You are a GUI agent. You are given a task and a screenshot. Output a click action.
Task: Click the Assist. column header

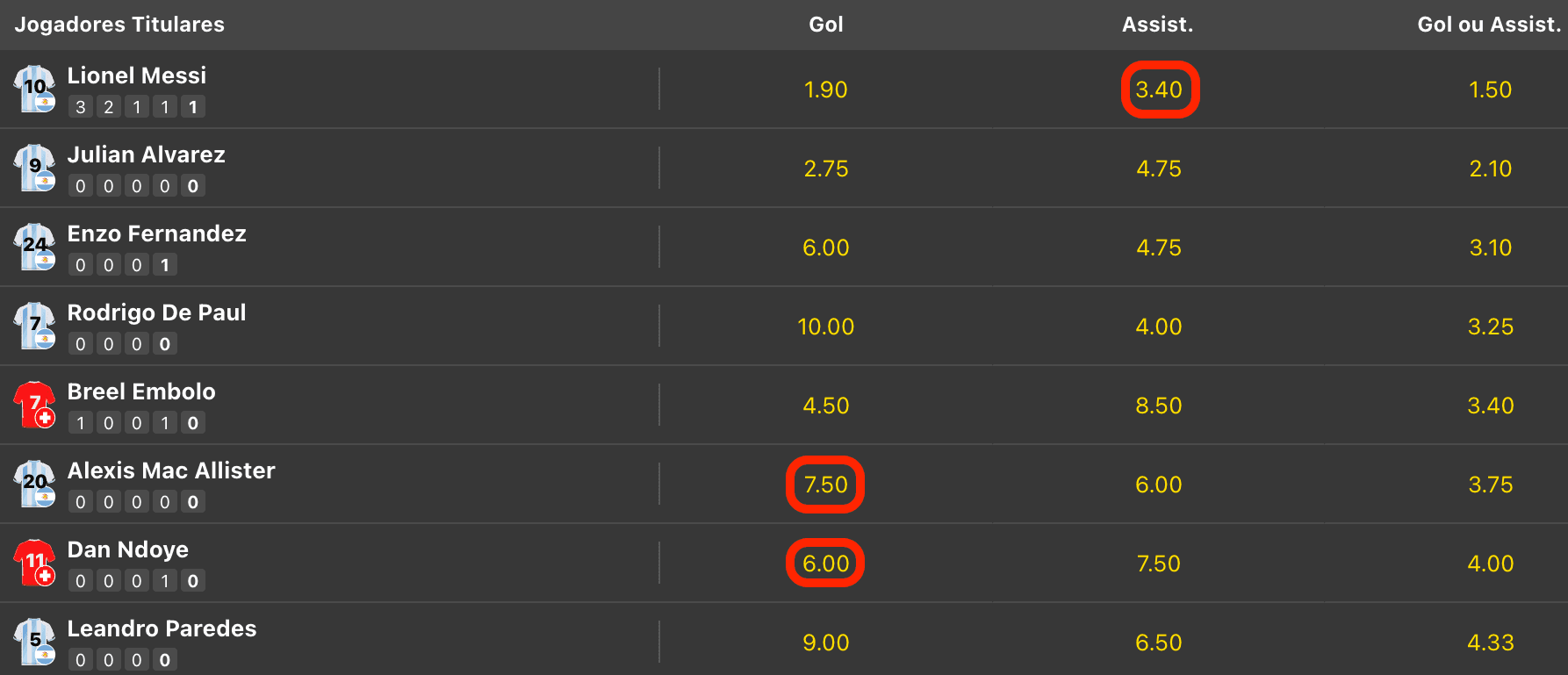(1158, 25)
